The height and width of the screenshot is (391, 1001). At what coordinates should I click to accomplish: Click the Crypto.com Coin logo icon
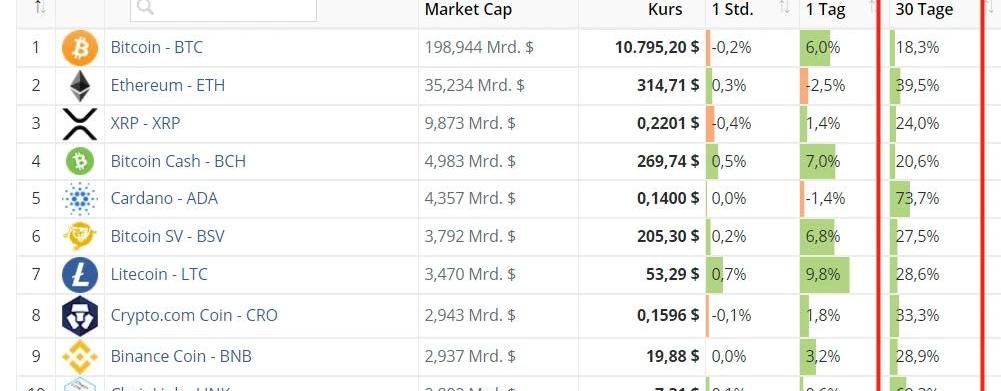[80, 316]
